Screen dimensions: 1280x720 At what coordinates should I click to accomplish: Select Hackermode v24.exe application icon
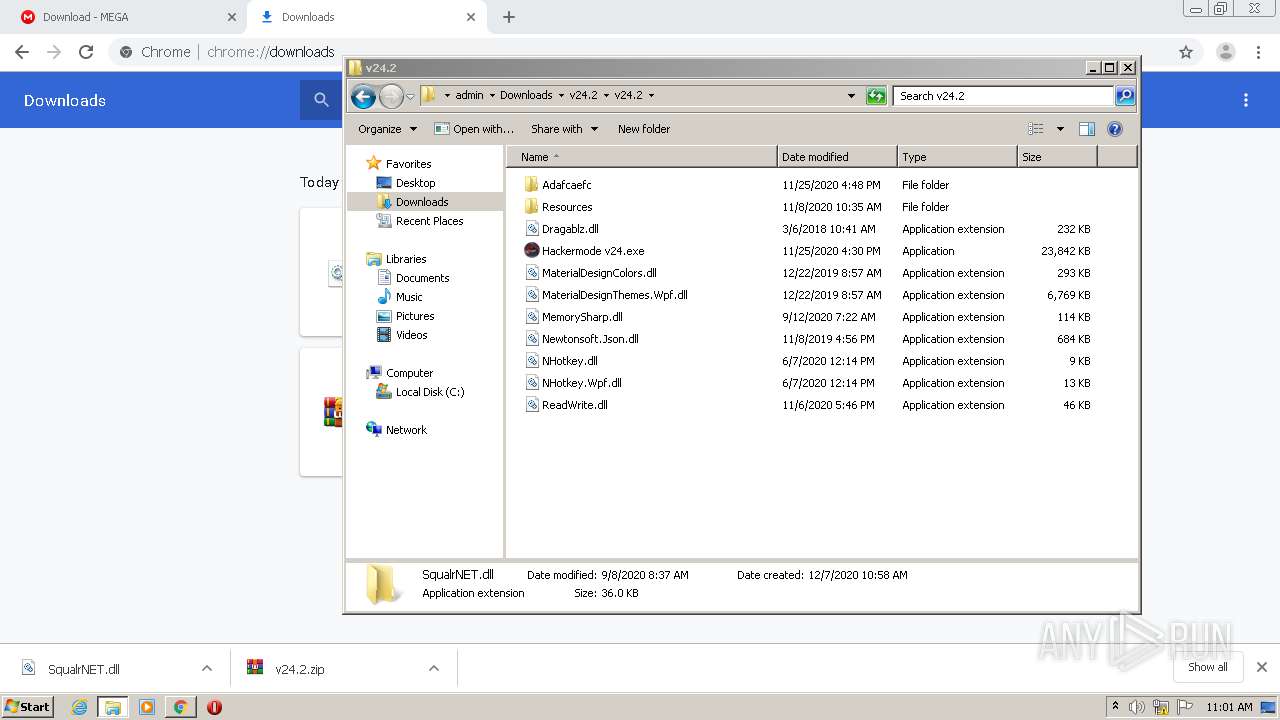click(x=532, y=251)
